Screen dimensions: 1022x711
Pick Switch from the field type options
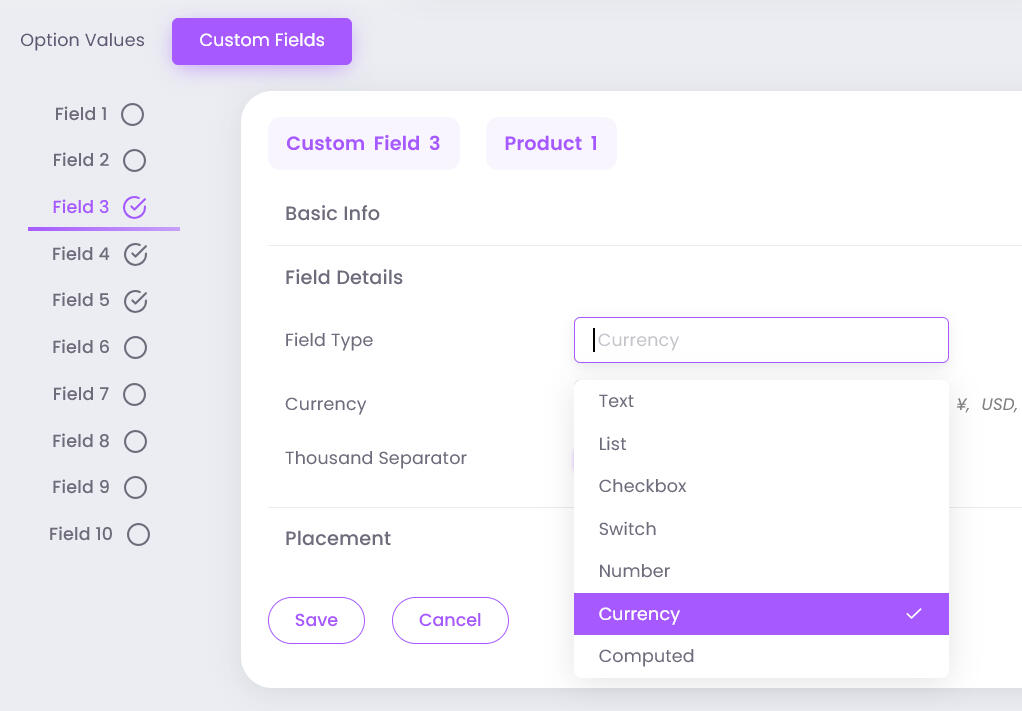pos(627,529)
